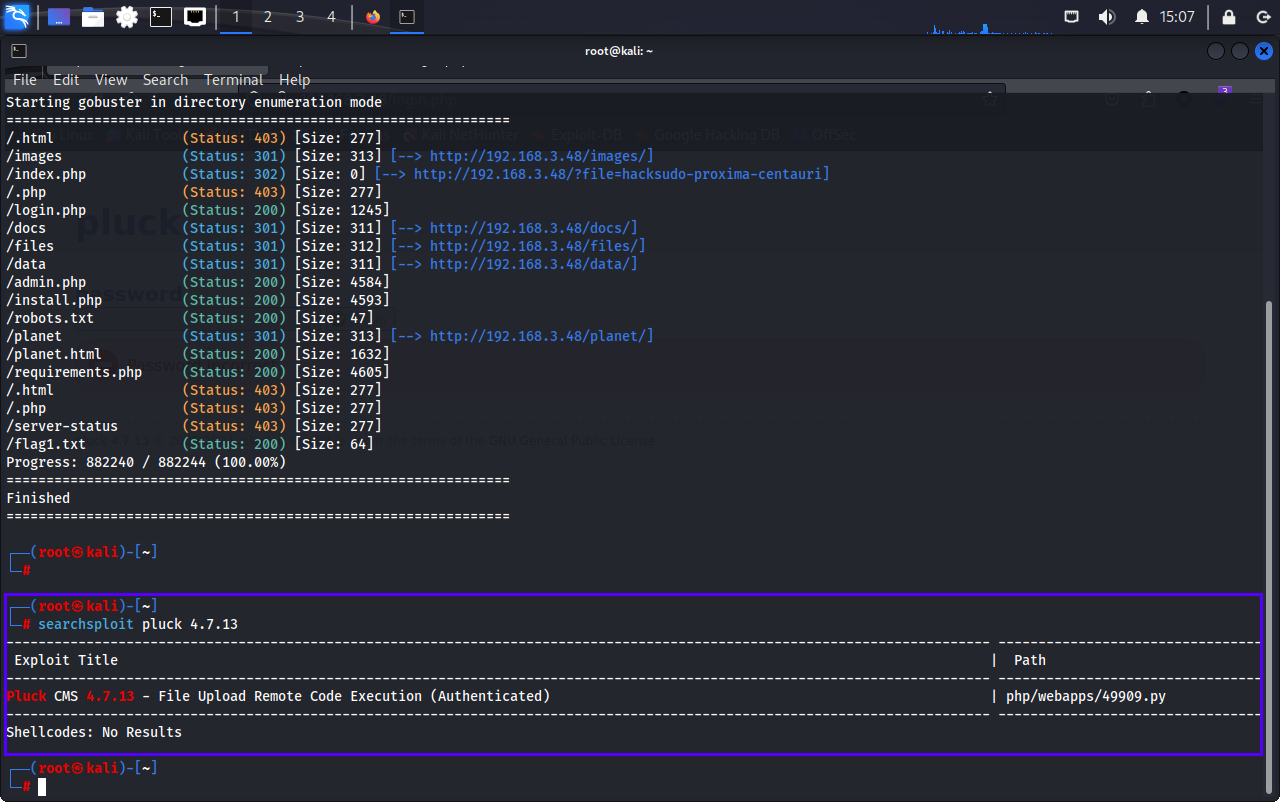This screenshot has height=802, width=1280.
Task: Open the File menu
Action: pos(25,80)
